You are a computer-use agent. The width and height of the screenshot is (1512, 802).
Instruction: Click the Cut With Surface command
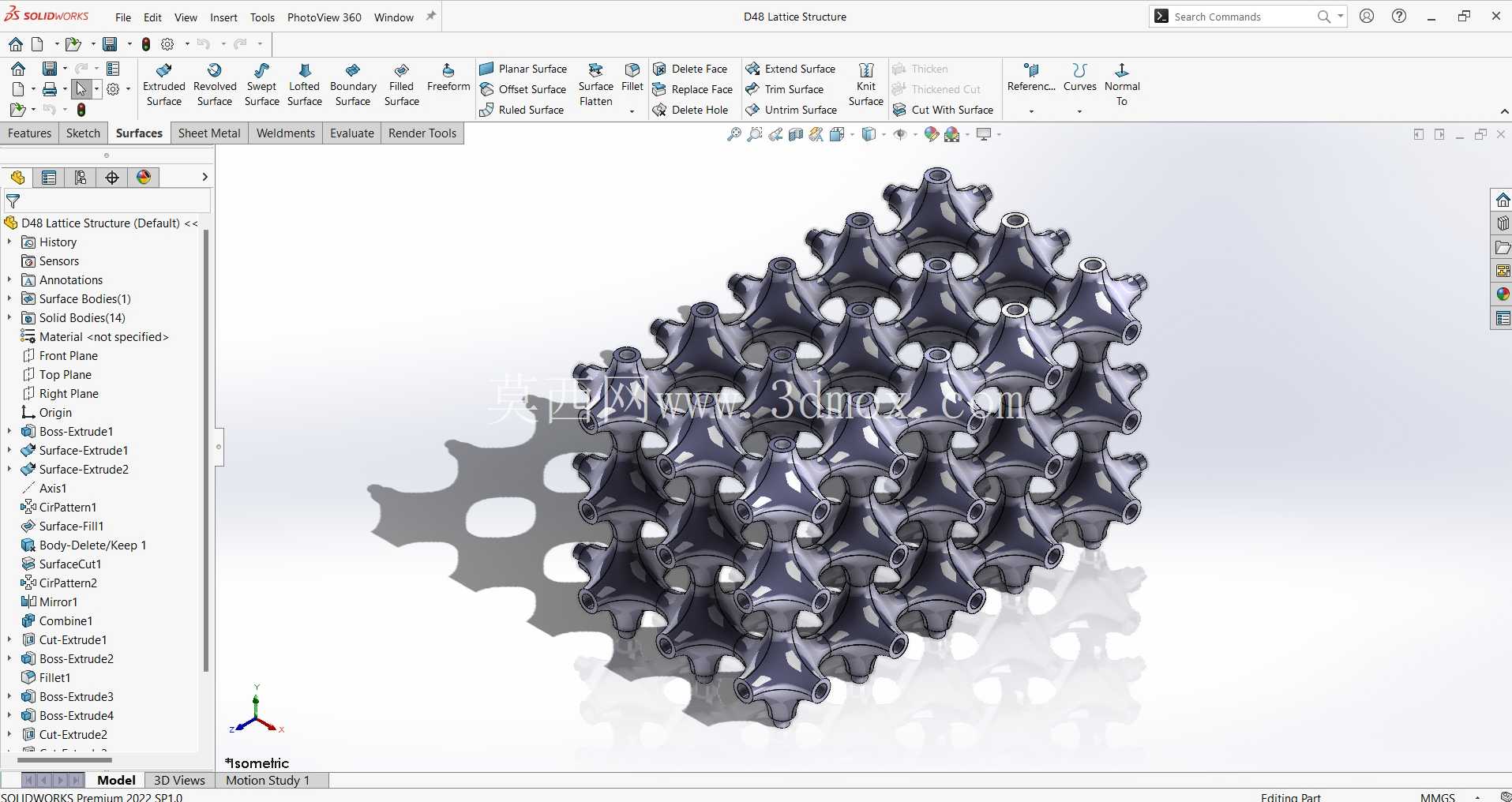click(943, 110)
